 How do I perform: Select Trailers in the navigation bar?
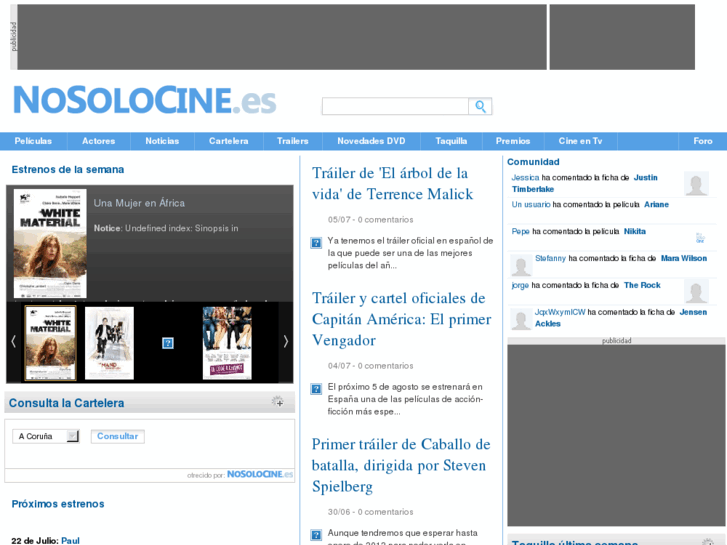[x=293, y=141]
